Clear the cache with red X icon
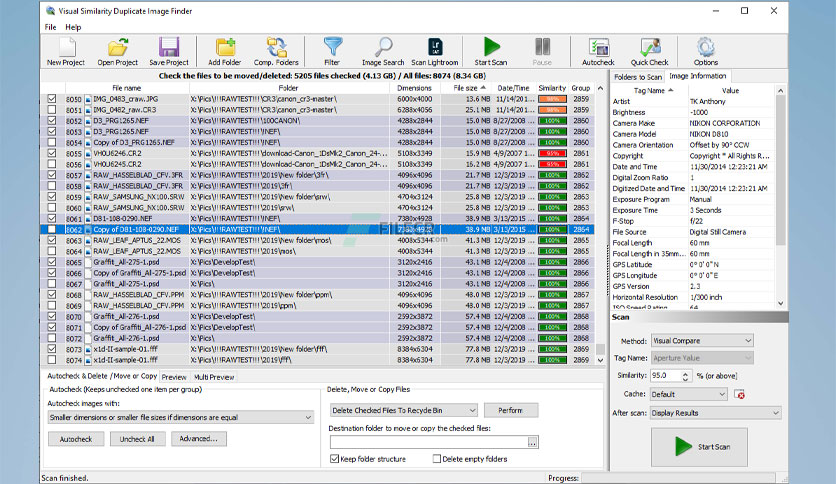836x484 pixels. [739, 394]
